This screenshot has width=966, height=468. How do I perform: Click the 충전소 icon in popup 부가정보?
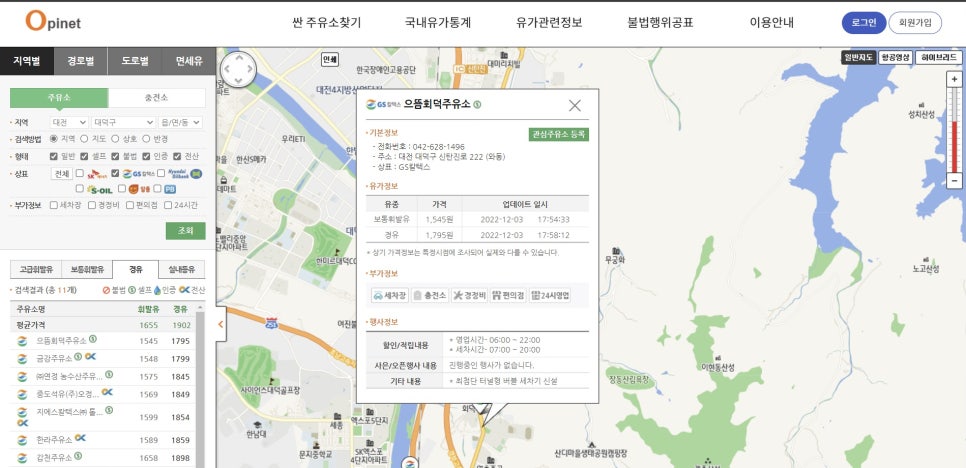point(429,296)
